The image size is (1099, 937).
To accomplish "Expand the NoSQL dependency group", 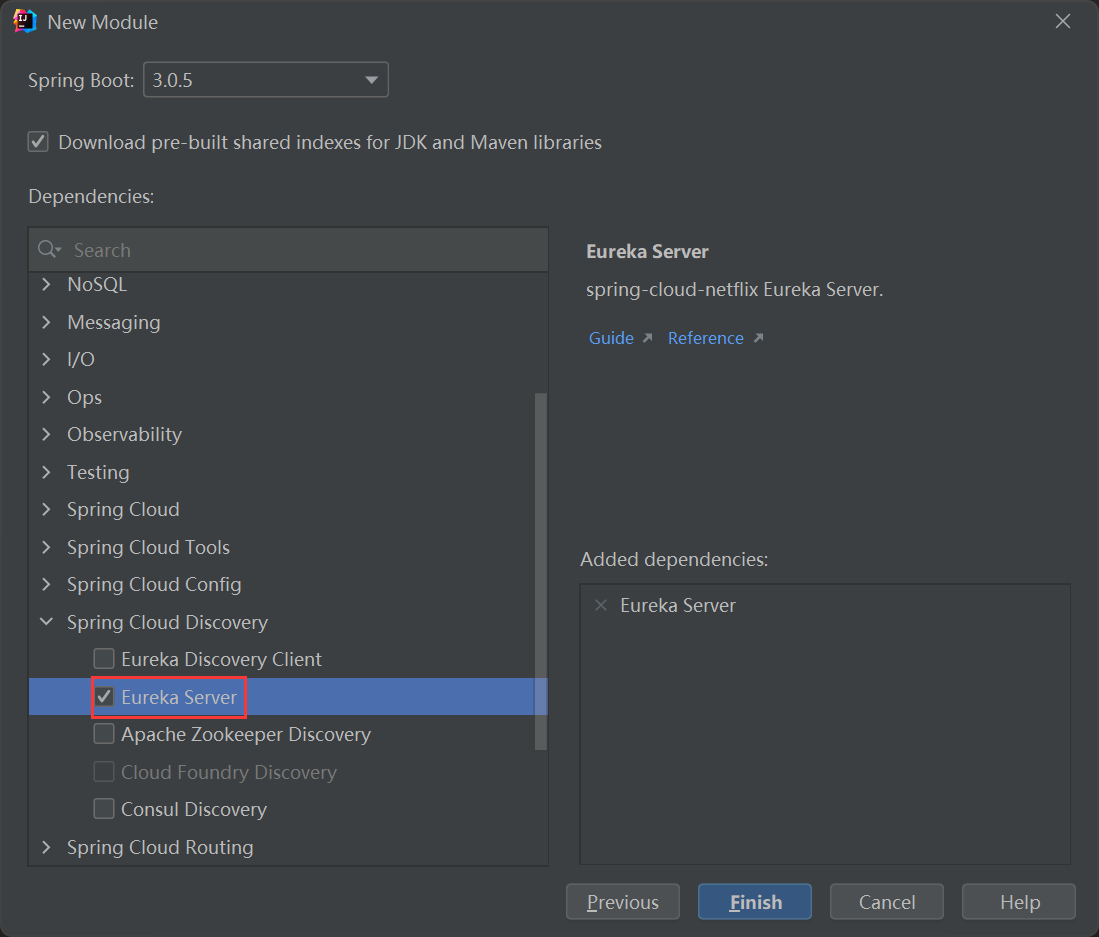I will (x=46, y=285).
